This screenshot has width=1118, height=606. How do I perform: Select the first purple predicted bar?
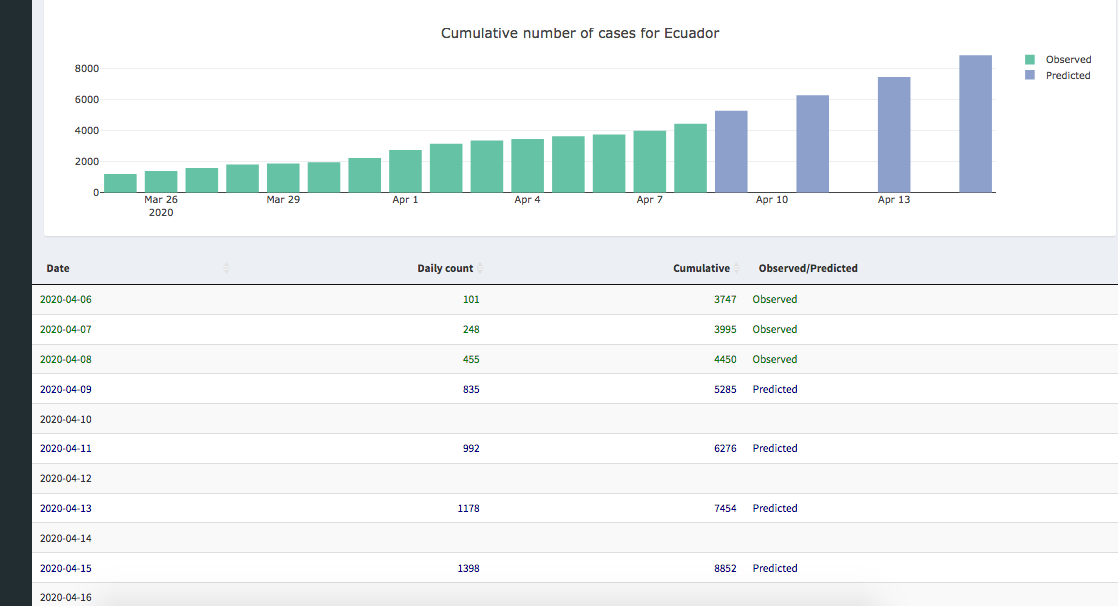[x=731, y=151]
